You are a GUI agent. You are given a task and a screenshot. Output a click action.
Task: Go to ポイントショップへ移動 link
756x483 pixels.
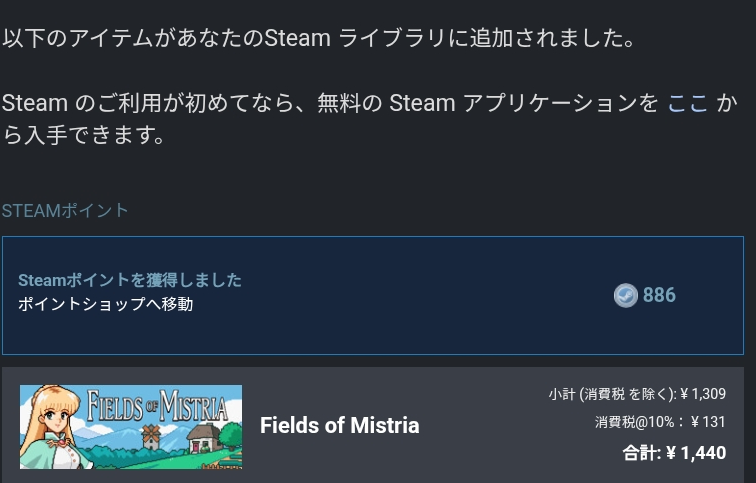(x=106, y=304)
